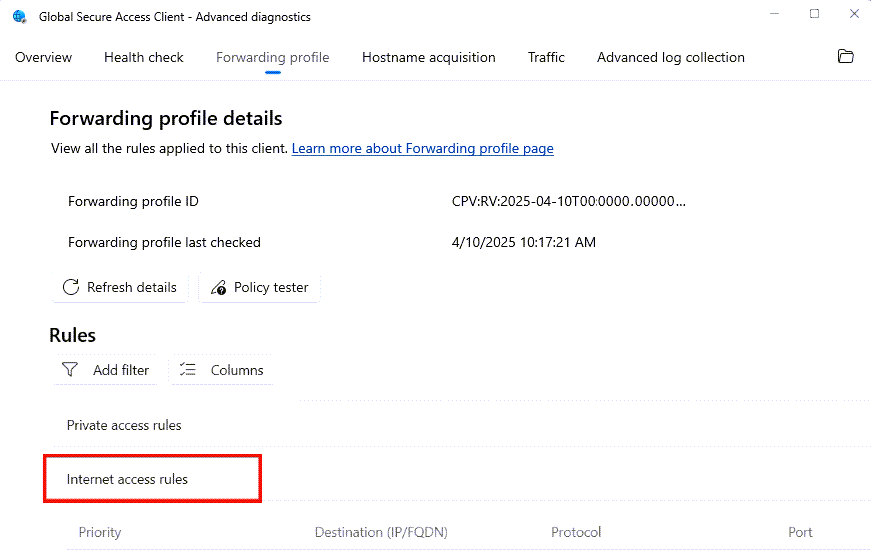Screen dimensions: 871x552
Task: Open the Policy tester button label
Action: tap(271, 287)
